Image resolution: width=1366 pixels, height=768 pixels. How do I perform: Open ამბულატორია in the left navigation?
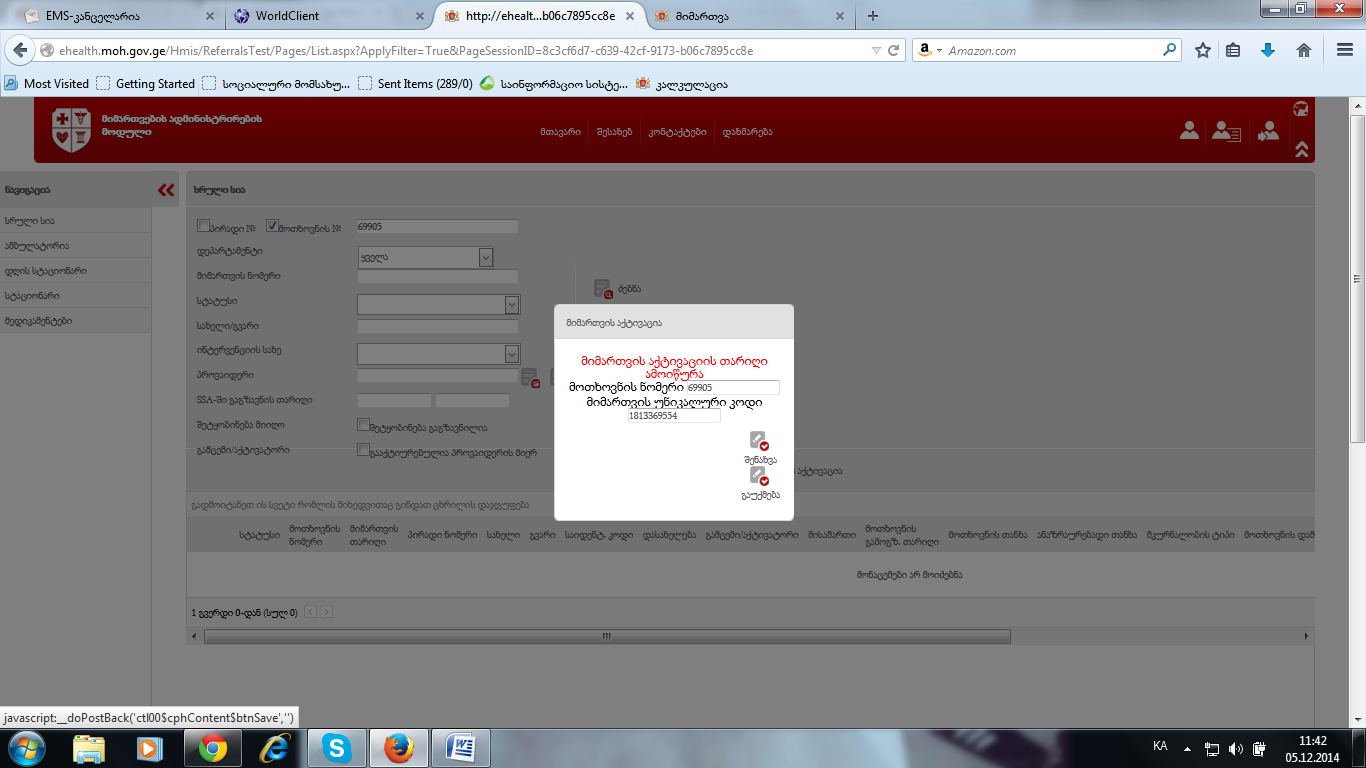[x=37, y=245]
